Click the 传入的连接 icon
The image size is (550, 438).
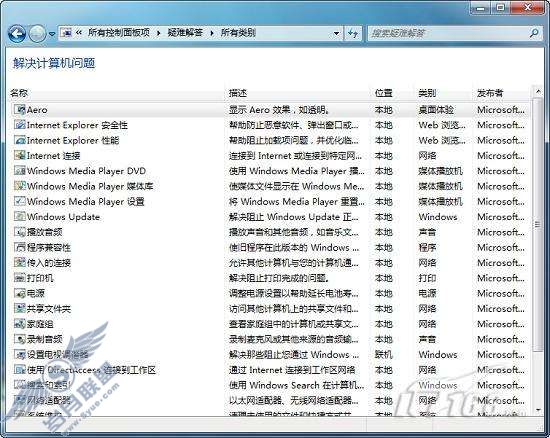coord(20,262)
